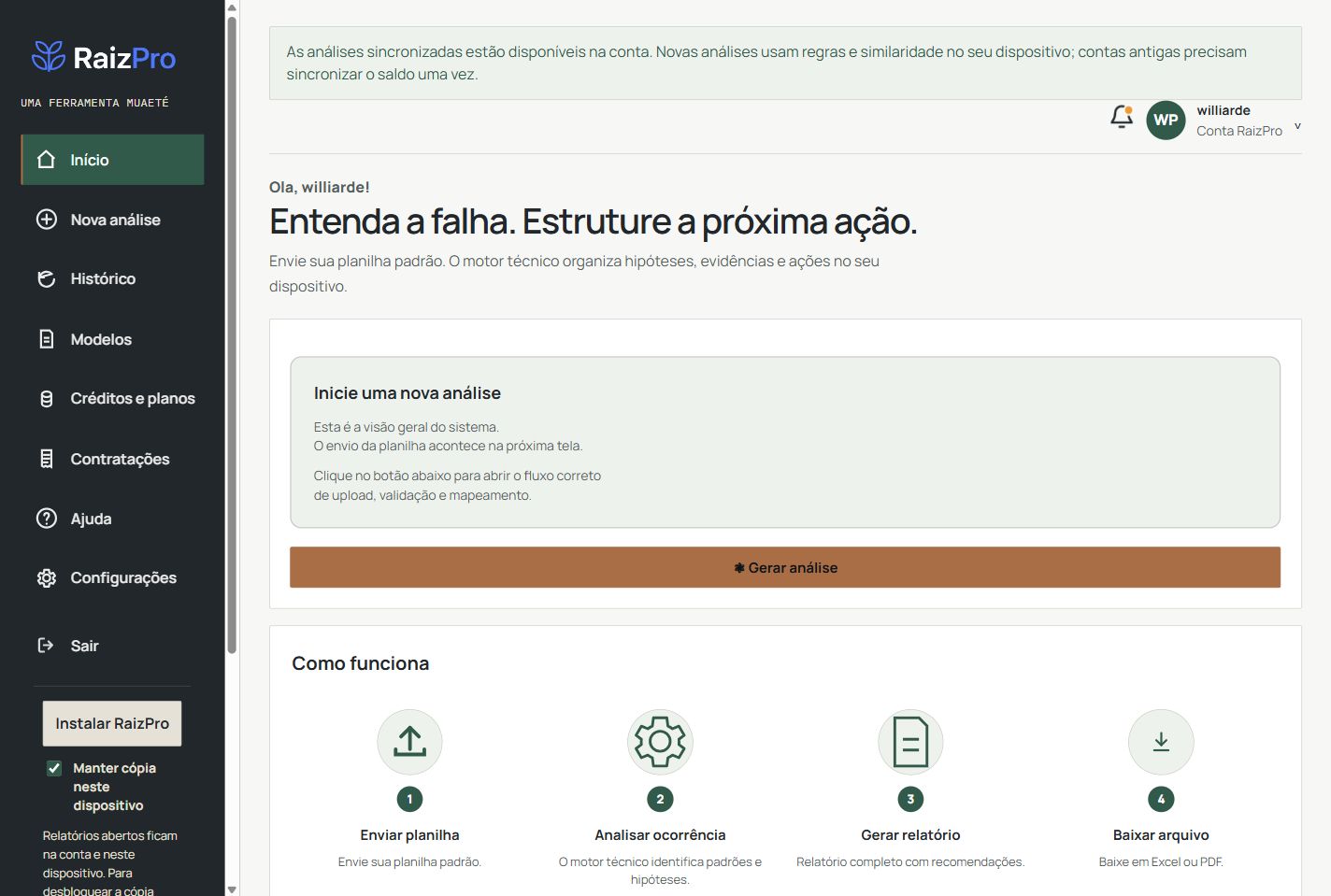
Task: Click the Gerar análise button
Action: click(785, 567)
